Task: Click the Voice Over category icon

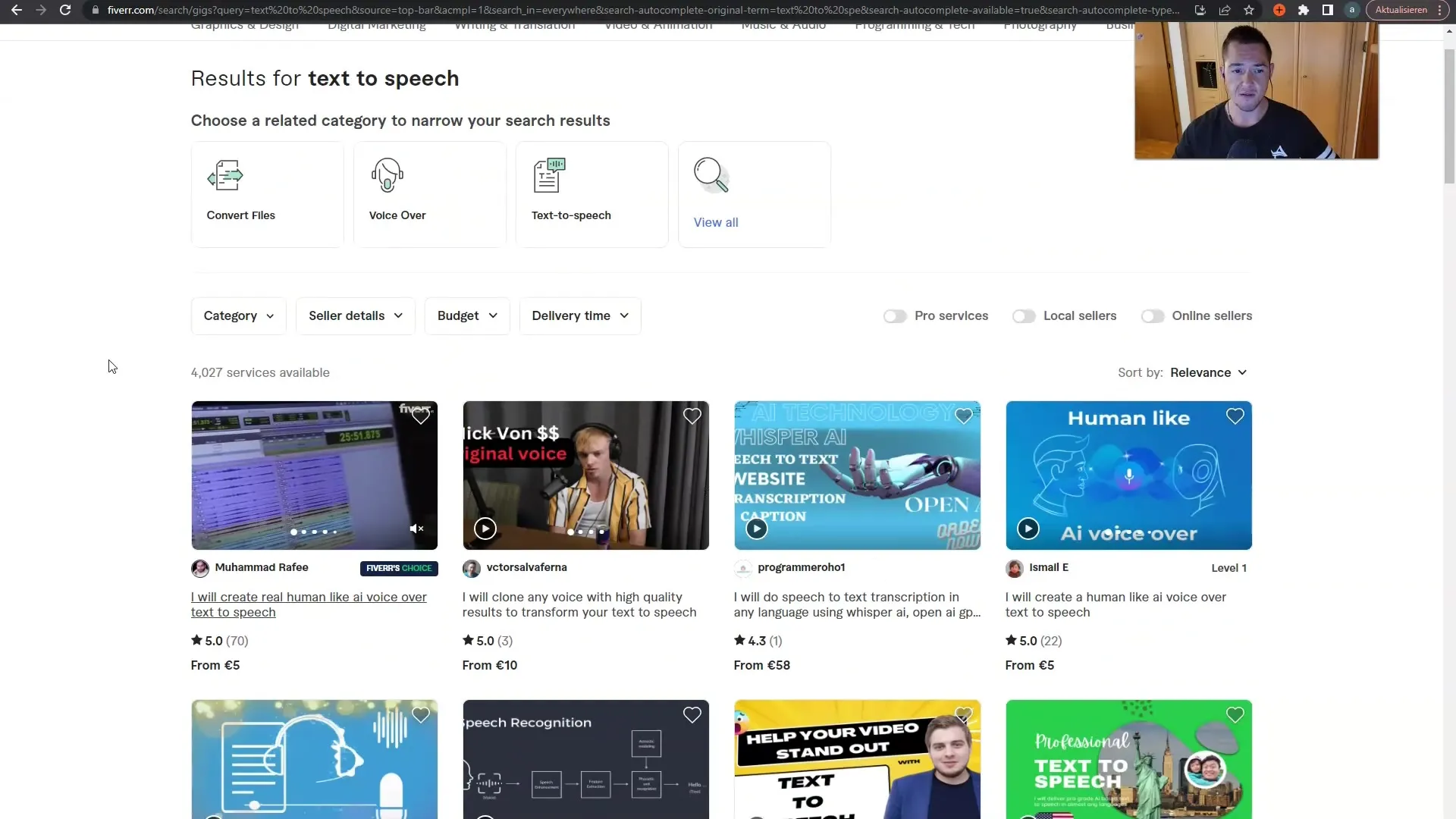Action: coord(387,175)
